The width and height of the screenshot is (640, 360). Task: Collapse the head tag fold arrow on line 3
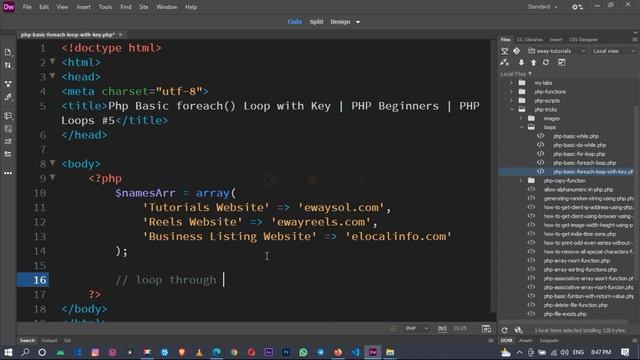(52, 76)
